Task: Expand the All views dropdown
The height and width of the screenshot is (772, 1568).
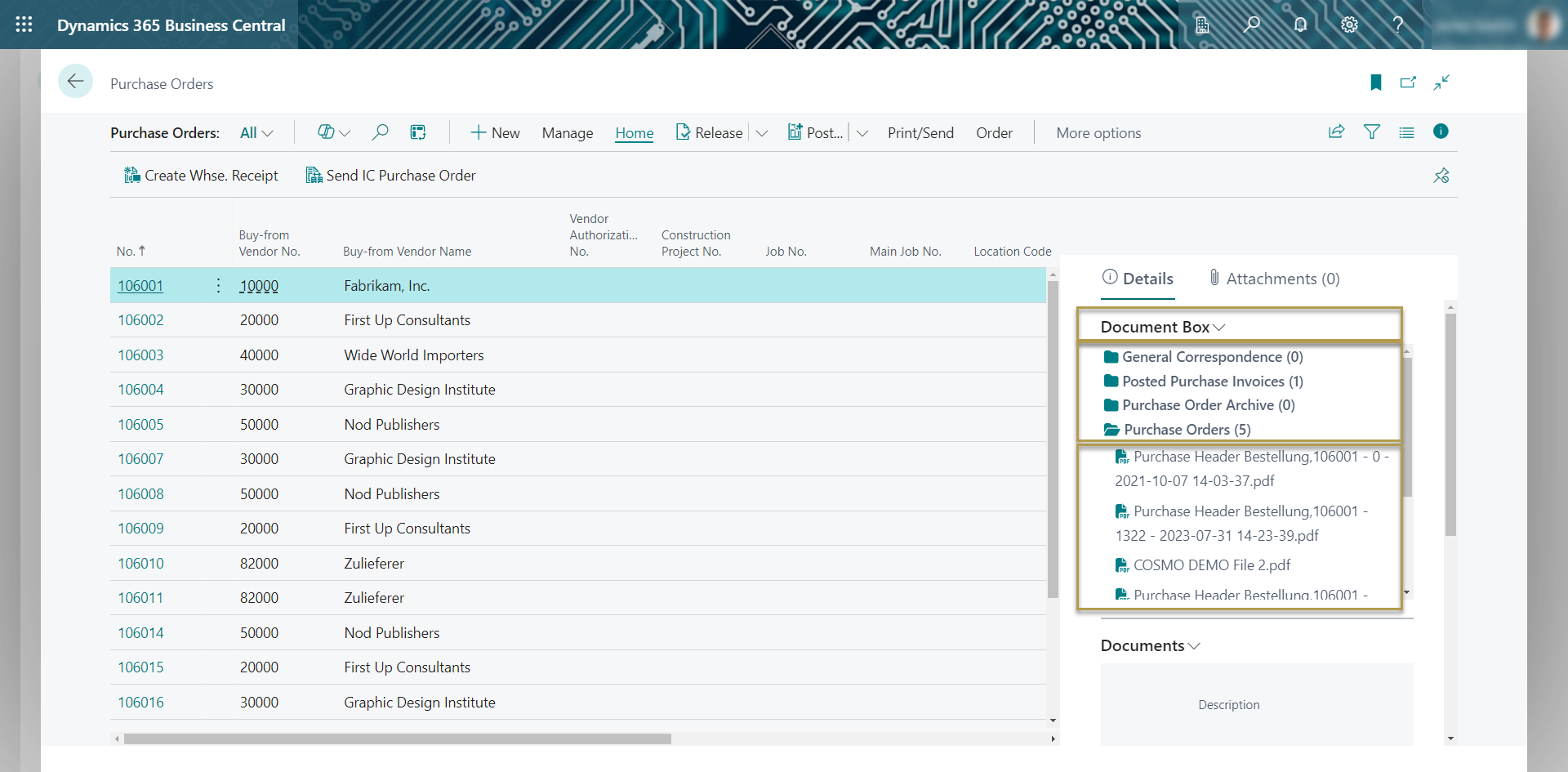Action: point(256,133)
